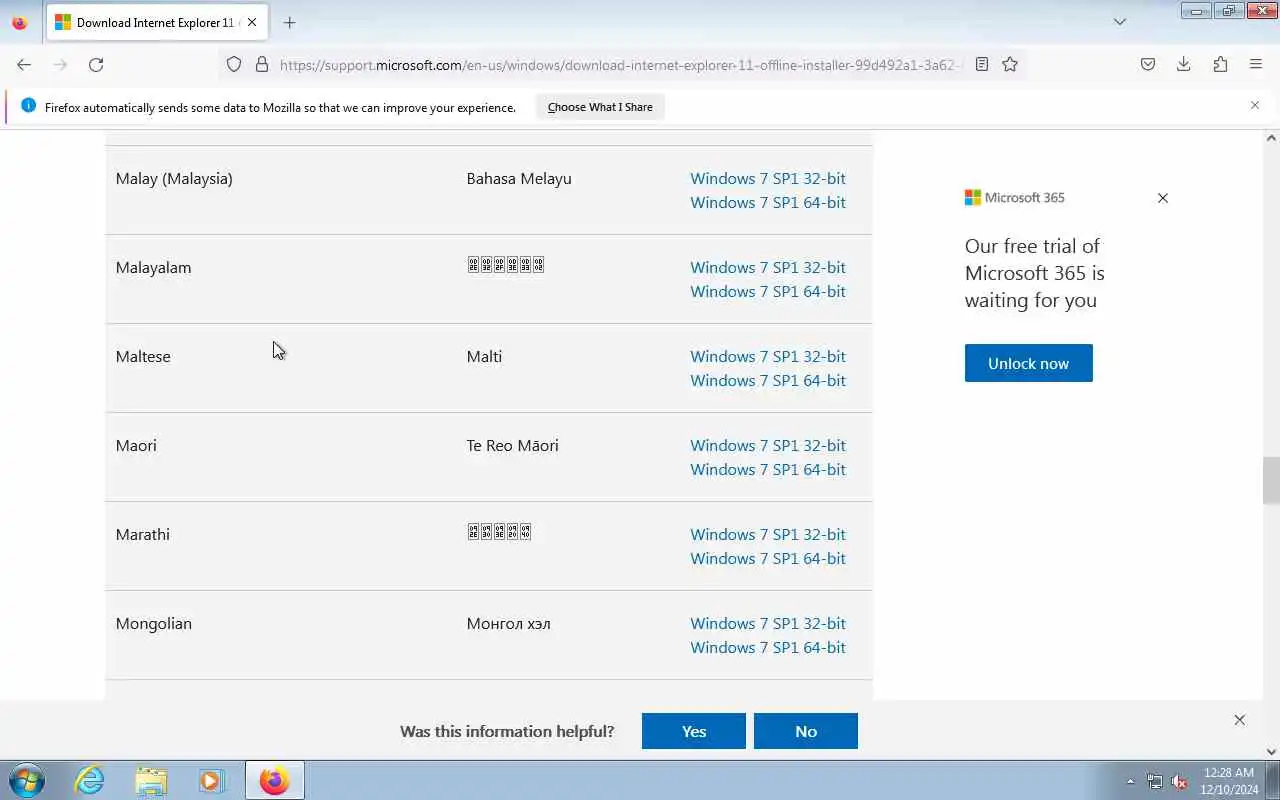Open Malayalam Windows 7 SP1 32-bit link

coord(768,267)
